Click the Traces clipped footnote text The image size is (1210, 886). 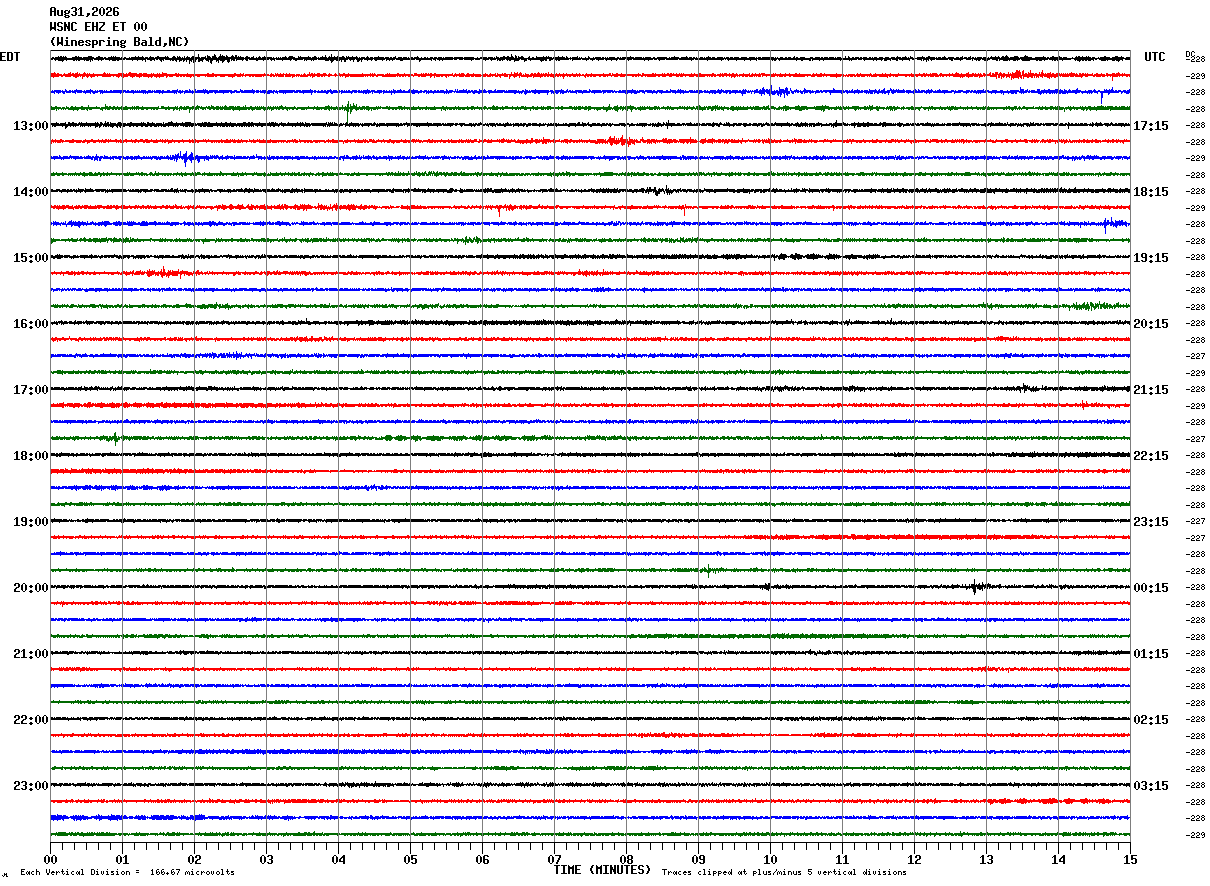click(784, 873)
